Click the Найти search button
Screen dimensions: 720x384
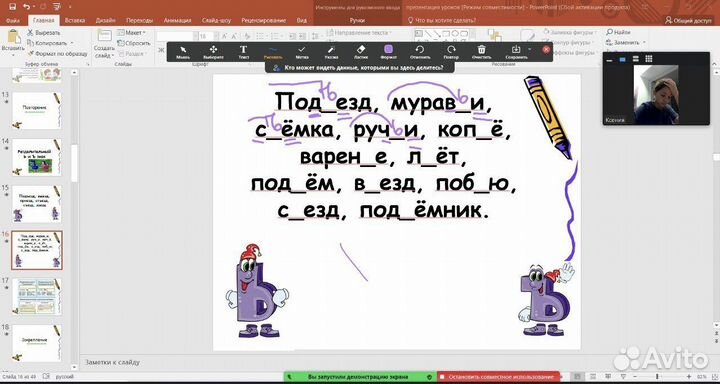pos(618,32)
